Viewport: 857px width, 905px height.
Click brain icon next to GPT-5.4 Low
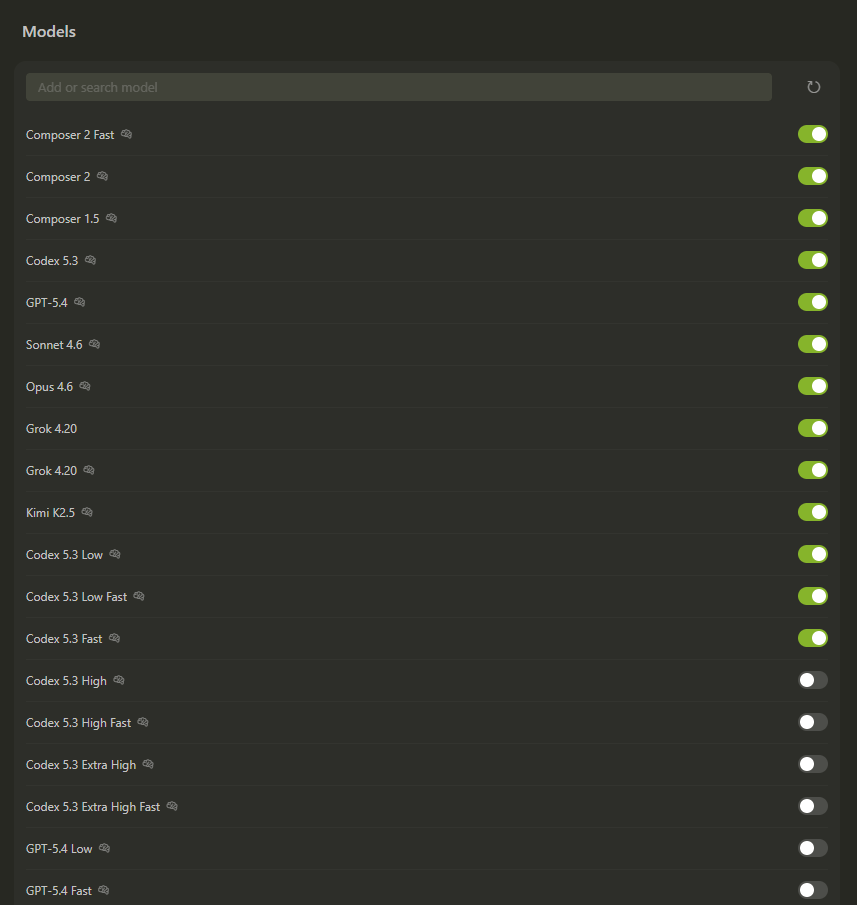[x=105, y=848]
